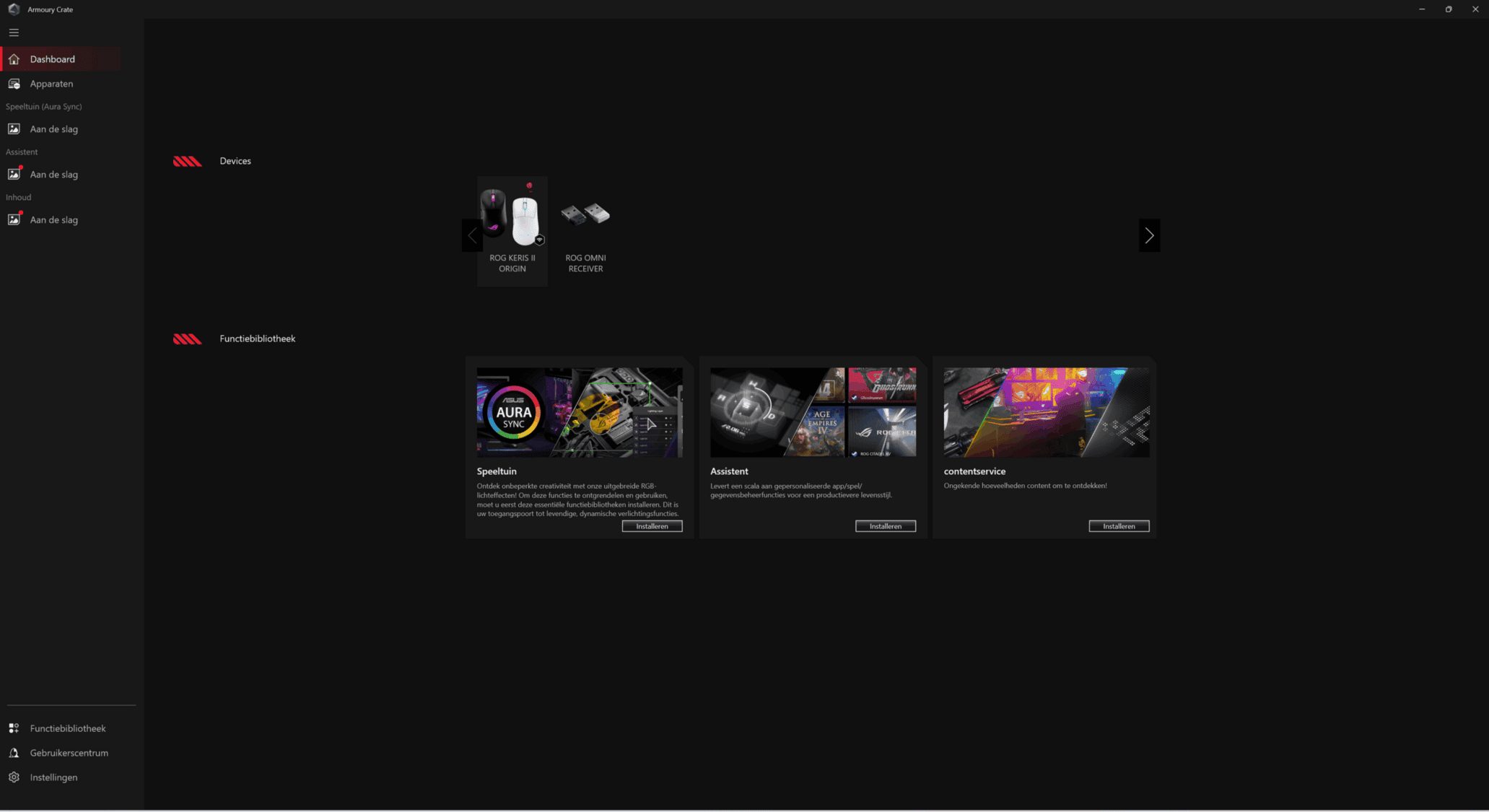Image resolution: width=1489 pixels, height=812 pixels.
Task: Click the Functiebibliotheek section heading
Action: 258,339
